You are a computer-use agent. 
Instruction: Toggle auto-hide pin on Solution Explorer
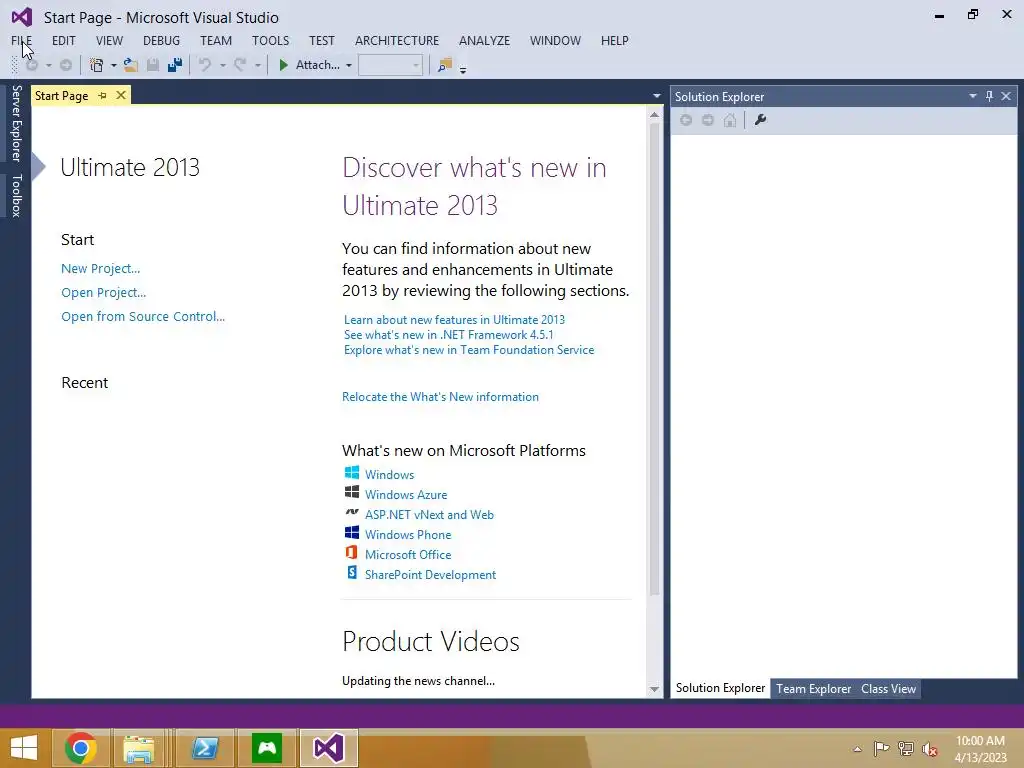[989, 96]
